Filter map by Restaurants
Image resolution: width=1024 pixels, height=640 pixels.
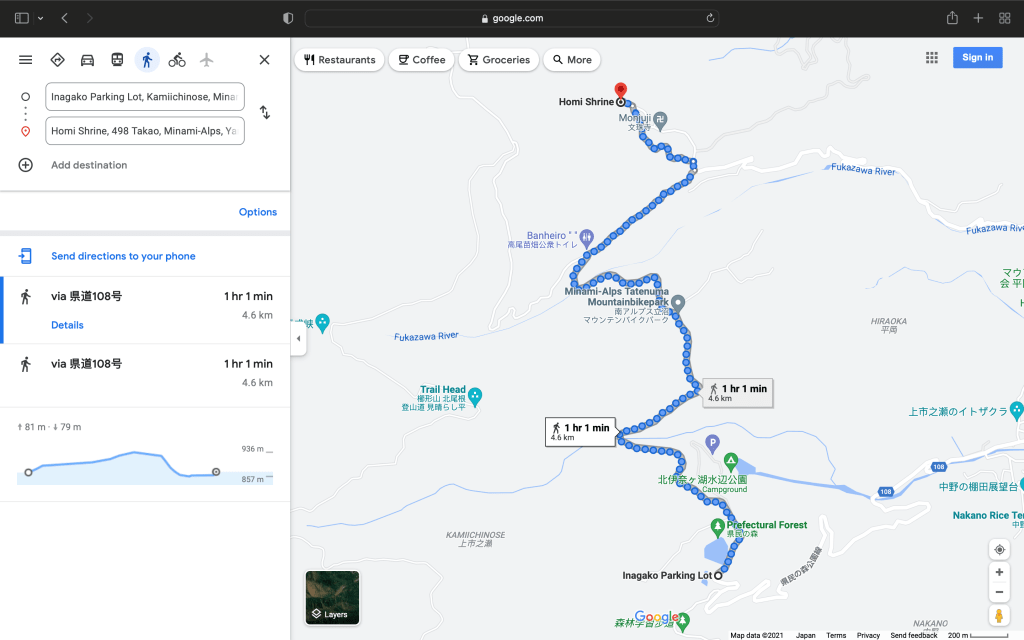point(340,60)
